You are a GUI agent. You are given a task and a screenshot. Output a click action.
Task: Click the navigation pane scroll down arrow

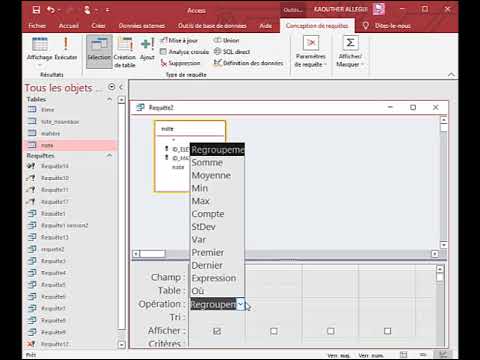coord(122,344)
